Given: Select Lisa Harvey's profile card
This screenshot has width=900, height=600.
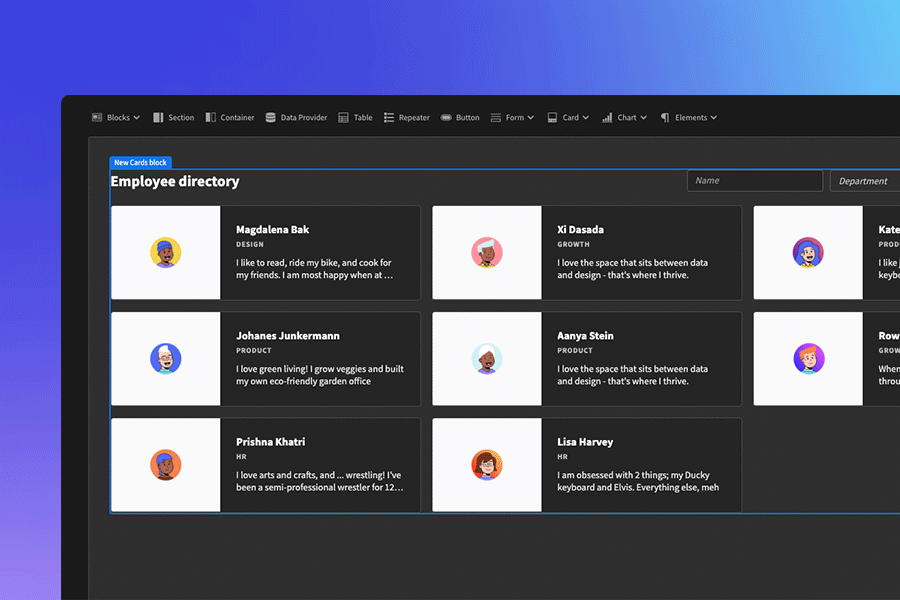Looking at the screenshot, I should point(587,464).
